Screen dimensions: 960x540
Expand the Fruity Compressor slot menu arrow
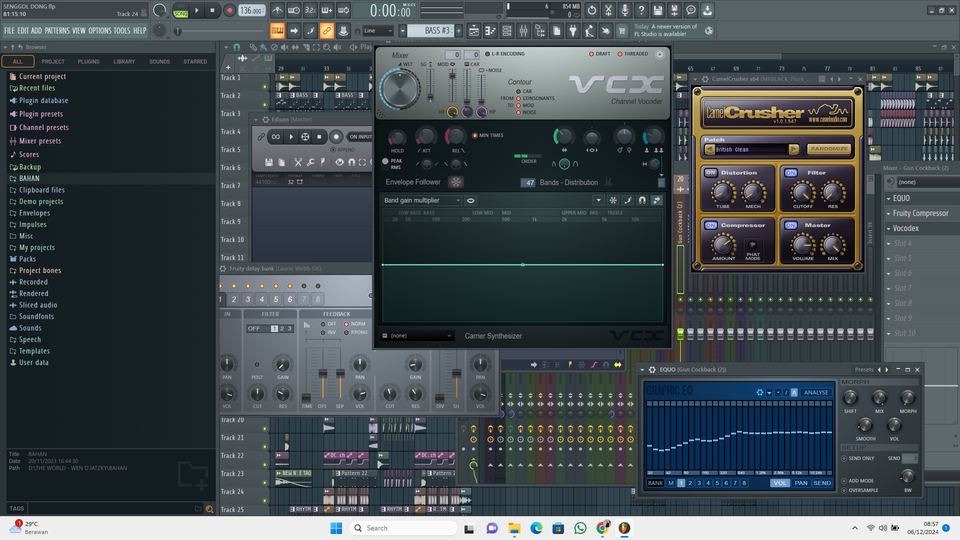890,213
